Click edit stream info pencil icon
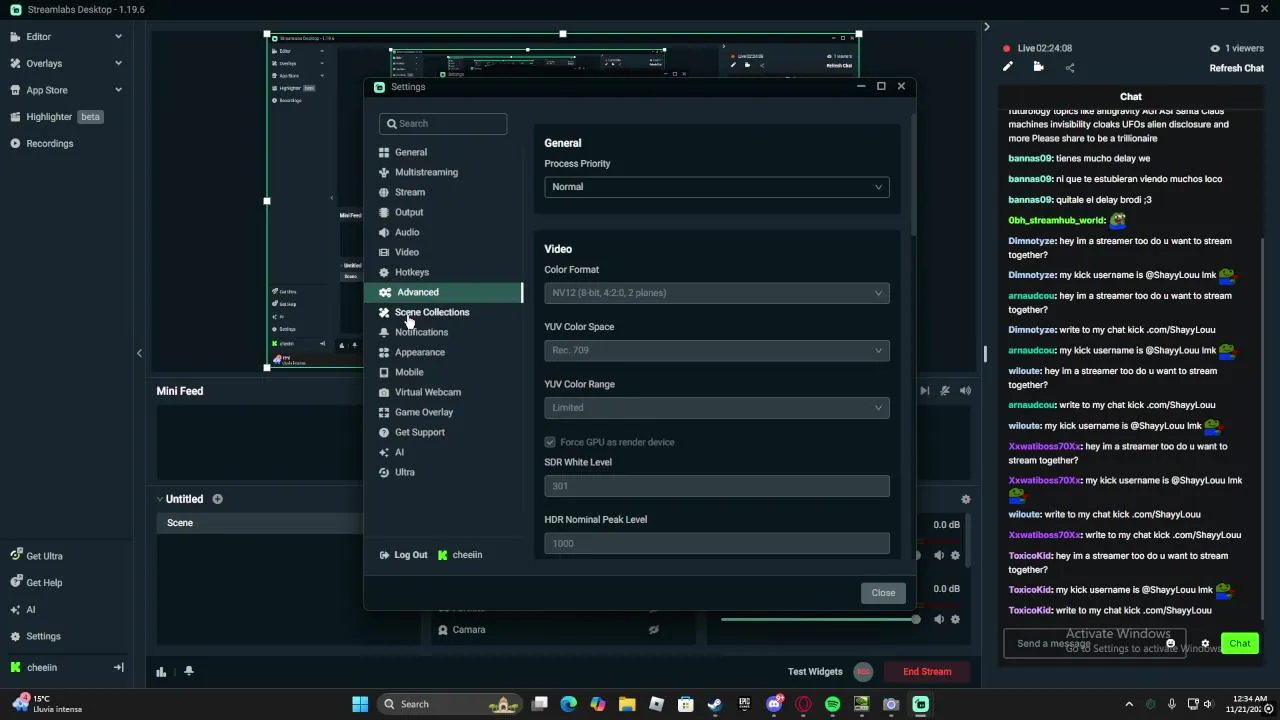 (x=1008, y=67)
